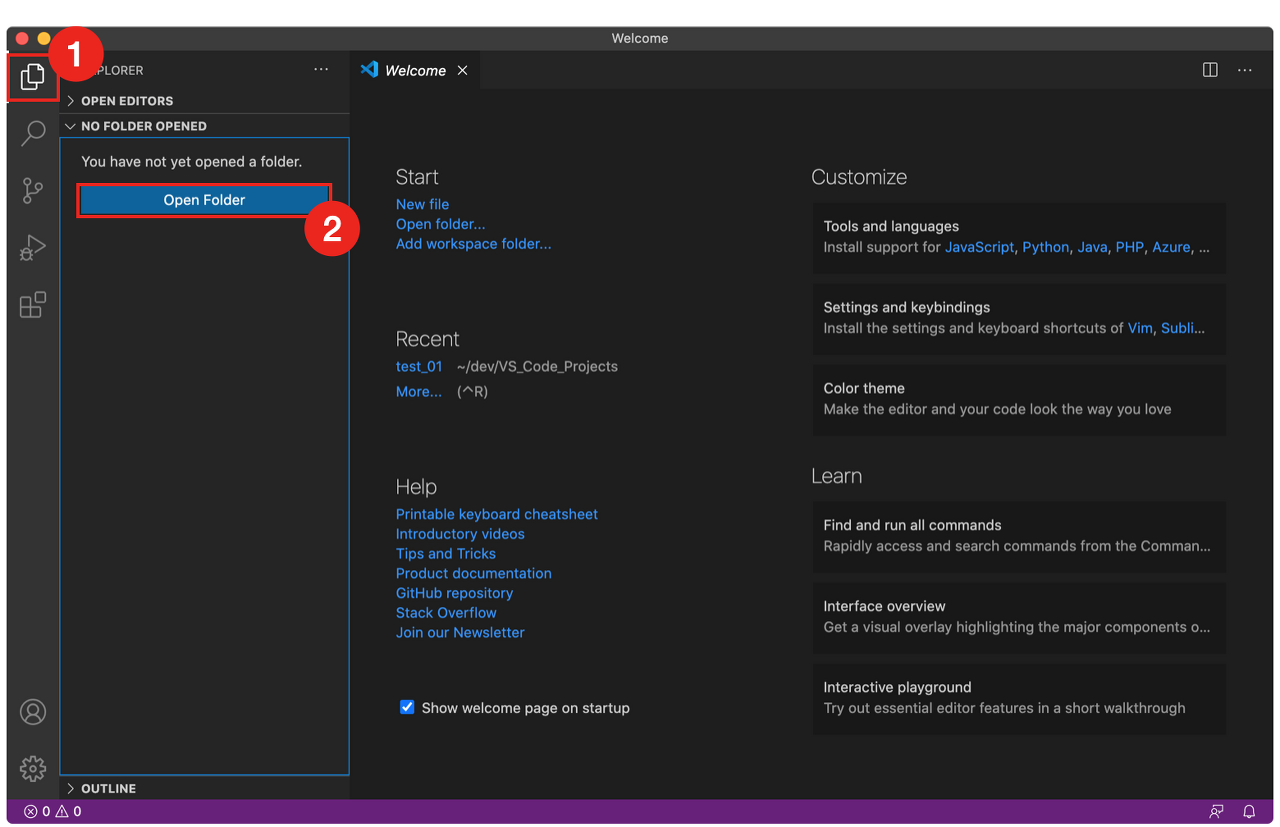Viewport: 1280px width, 827px height.
Task: Click 'You have not yet opened a folder.' text
Action: coord(192,161)
